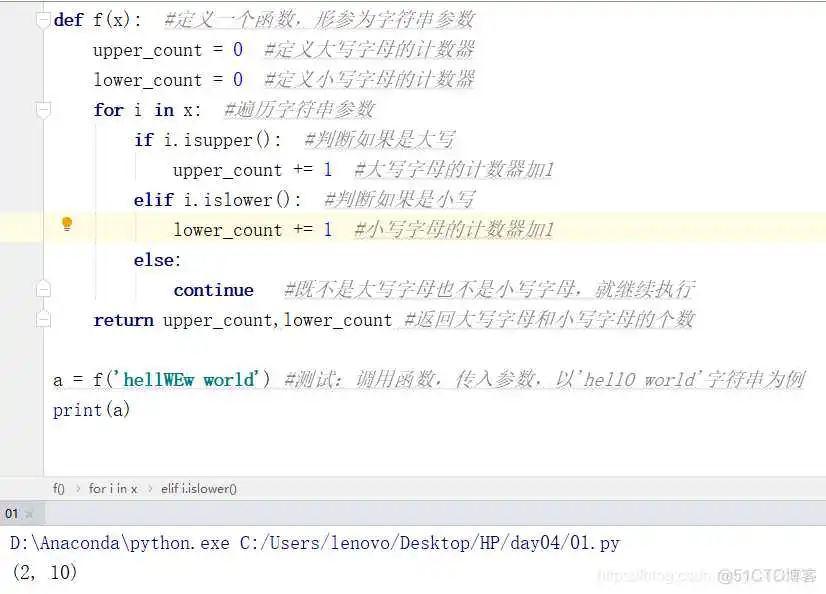
Task: Click the comment after 'continue'
Action: 489,290
